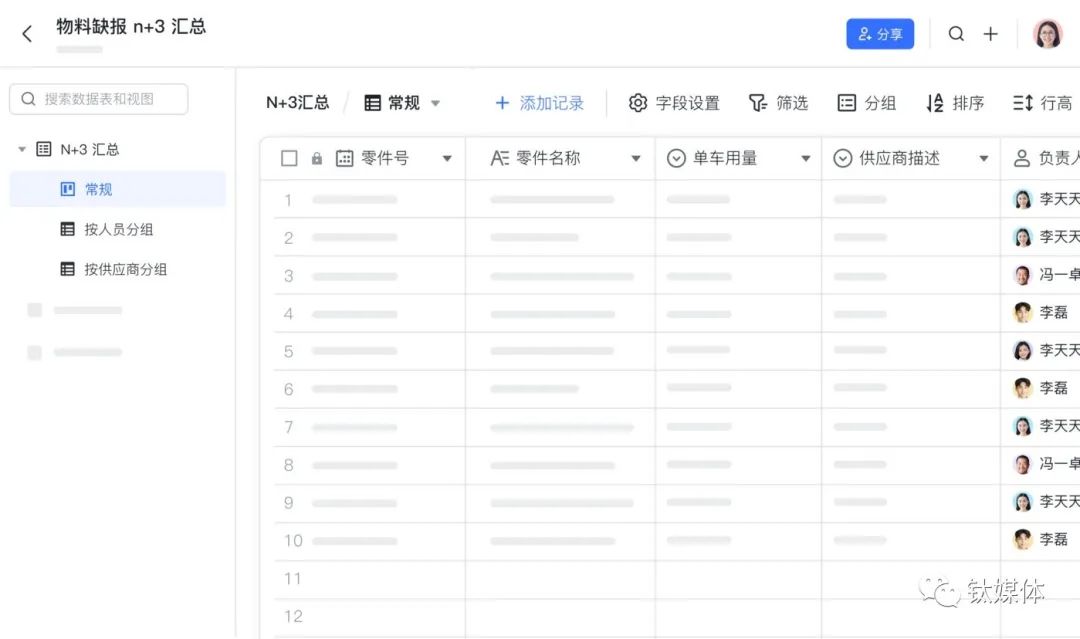Click the 李磊 owner in row 10
The width and height of the screenshot is (1080, 639).
coord(1041,539)
